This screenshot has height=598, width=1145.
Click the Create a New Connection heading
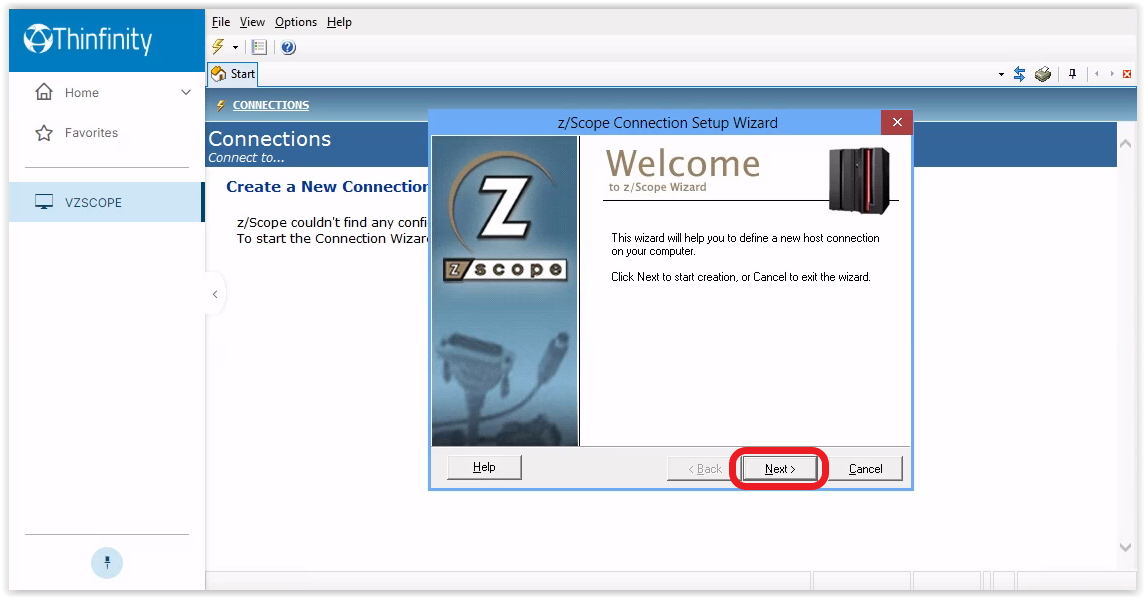click(328, 187)
